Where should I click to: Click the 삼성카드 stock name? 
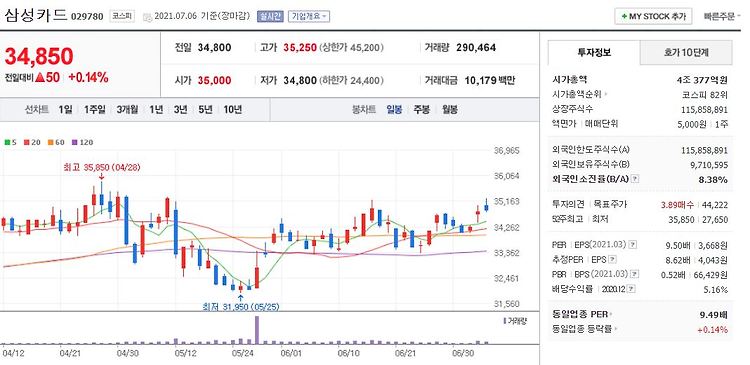[x=35, y=15]
